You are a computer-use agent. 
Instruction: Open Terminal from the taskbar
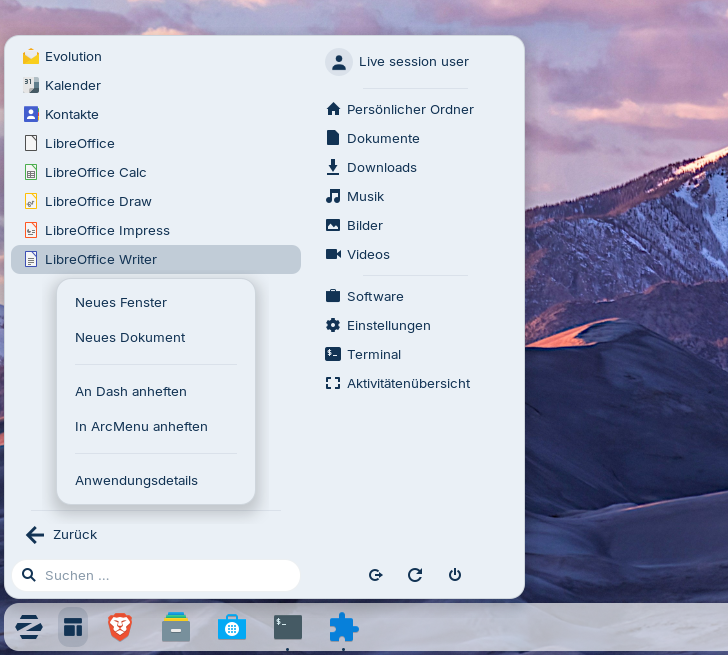coord(288,627)
